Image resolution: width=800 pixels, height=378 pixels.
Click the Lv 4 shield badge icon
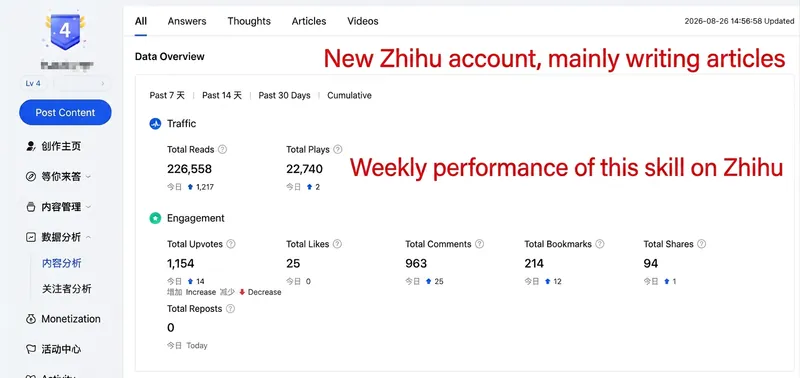[x=65, y=31]
